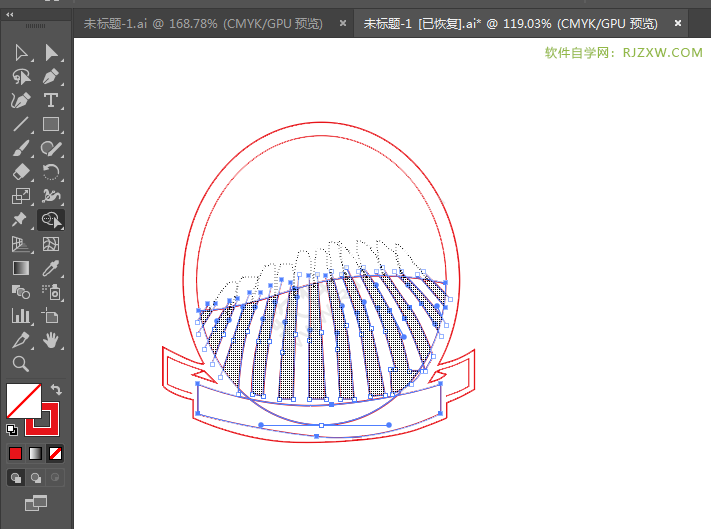The width and height of the screenshot is (711, 529).
Task: Select the Type tool
Action: (x=51, y=100)
